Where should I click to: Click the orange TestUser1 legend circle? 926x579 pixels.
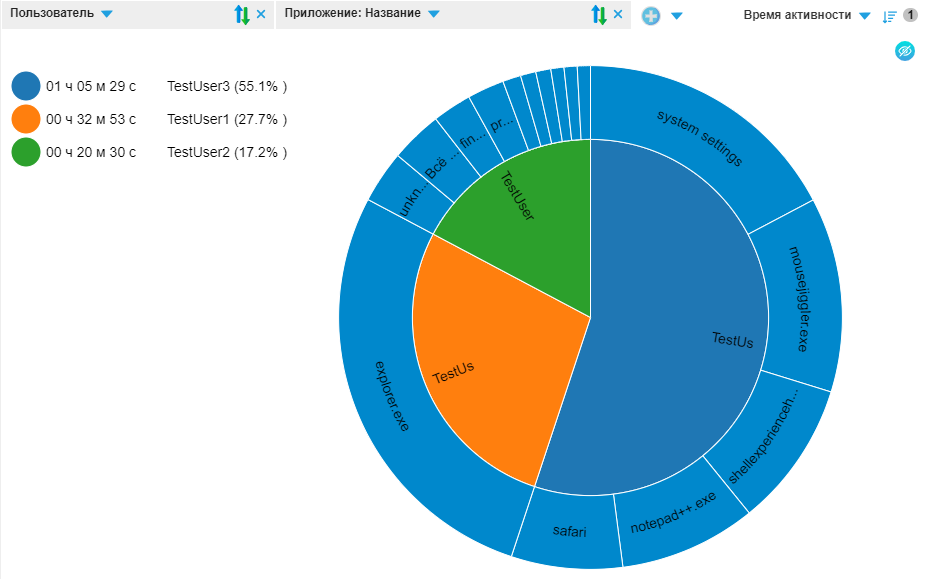(x=26, y=119)
